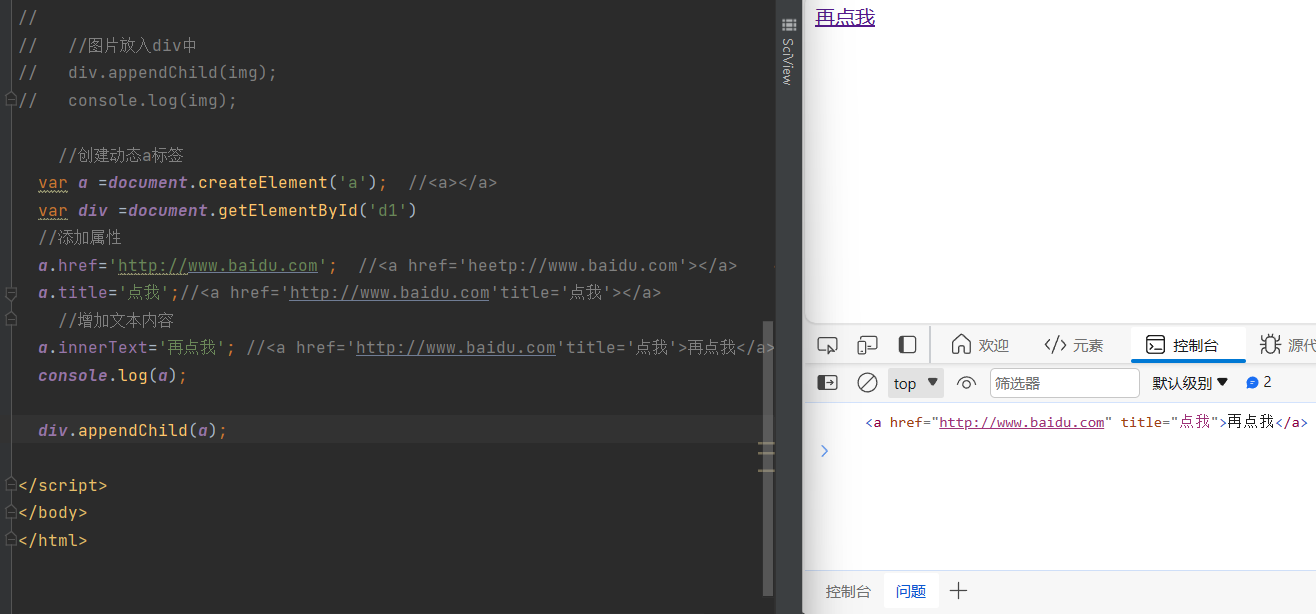
Task: Open the 源代码 debugger tab
Action: click(1287, 345)
